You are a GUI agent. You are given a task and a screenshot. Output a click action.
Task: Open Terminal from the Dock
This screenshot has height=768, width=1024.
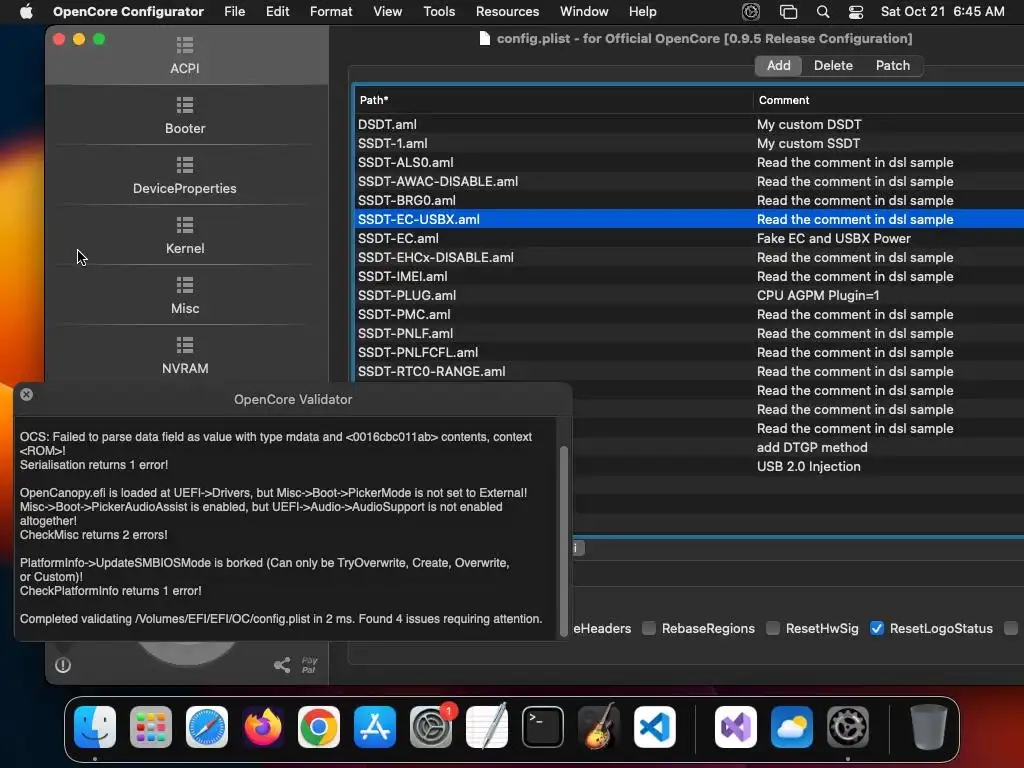click(543, 727)
